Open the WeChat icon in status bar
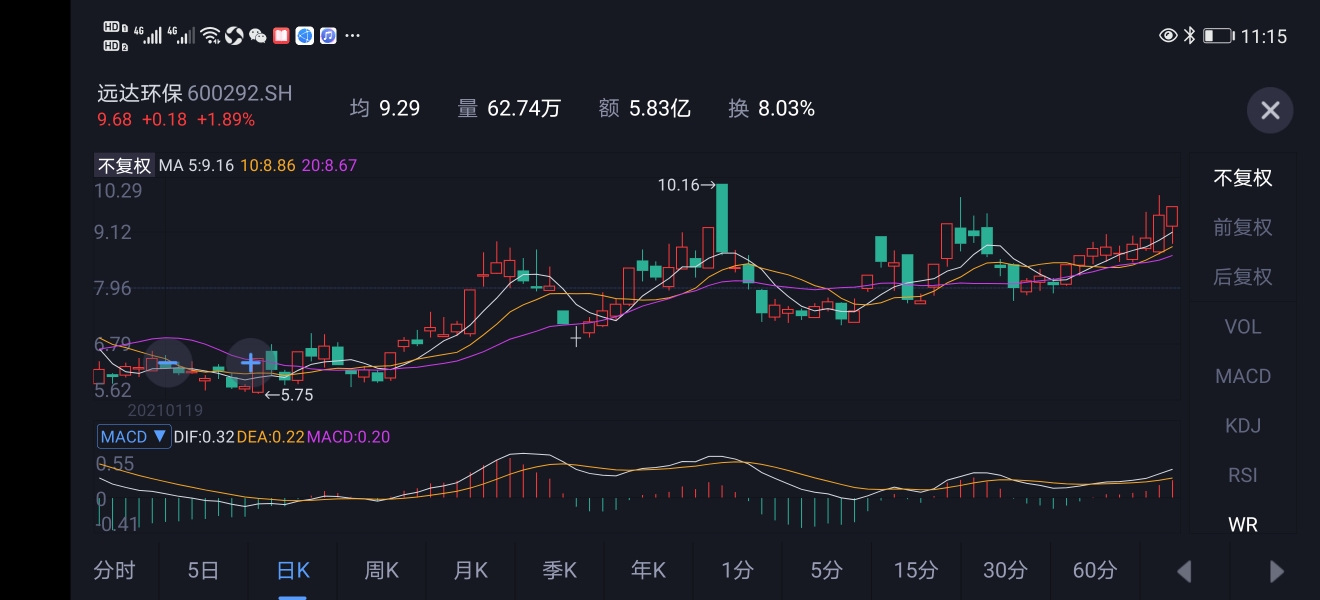Screen dimensions: 1320x600 click(258, 35)
